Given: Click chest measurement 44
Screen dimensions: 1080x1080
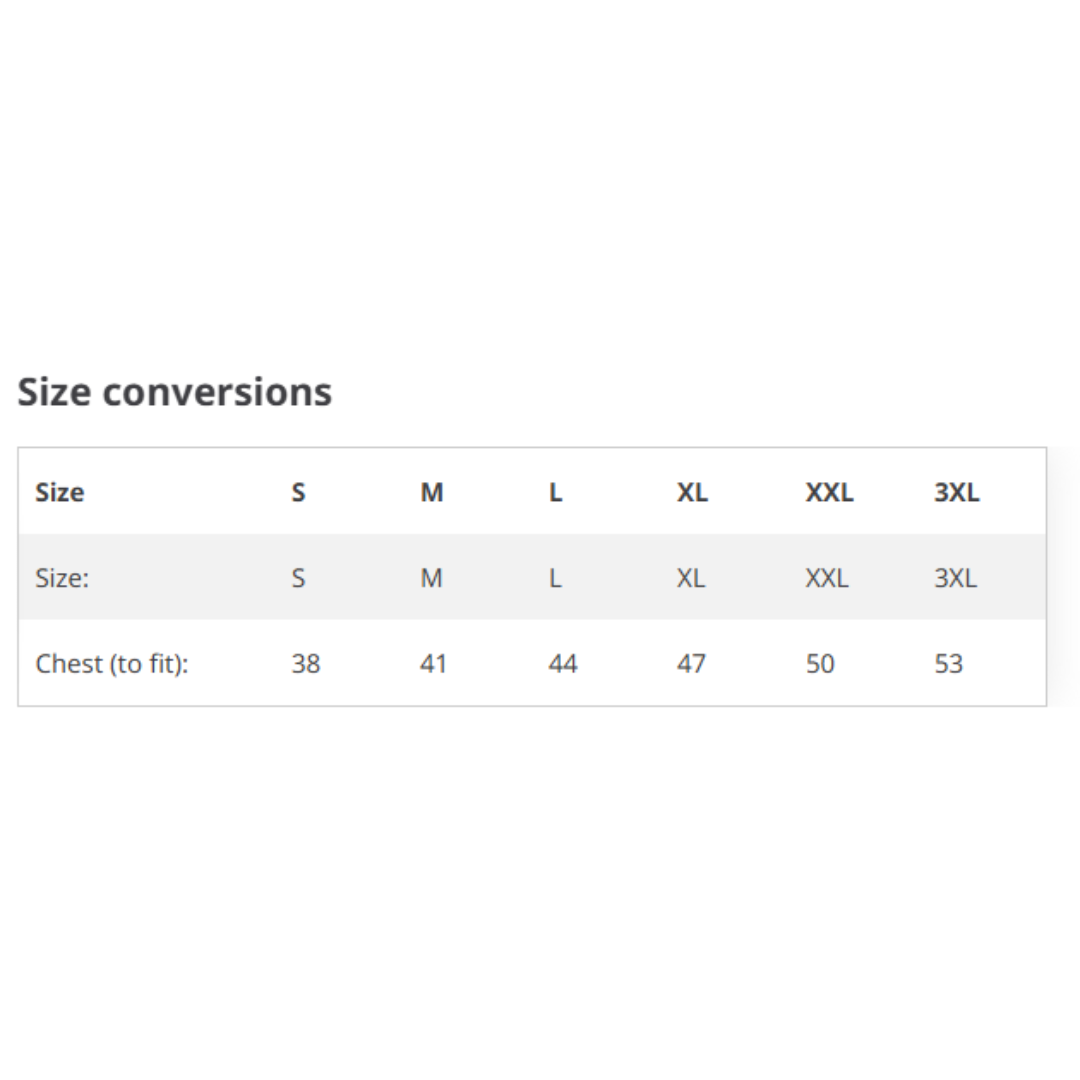Looking at the screenshot, I should point(563,664).
